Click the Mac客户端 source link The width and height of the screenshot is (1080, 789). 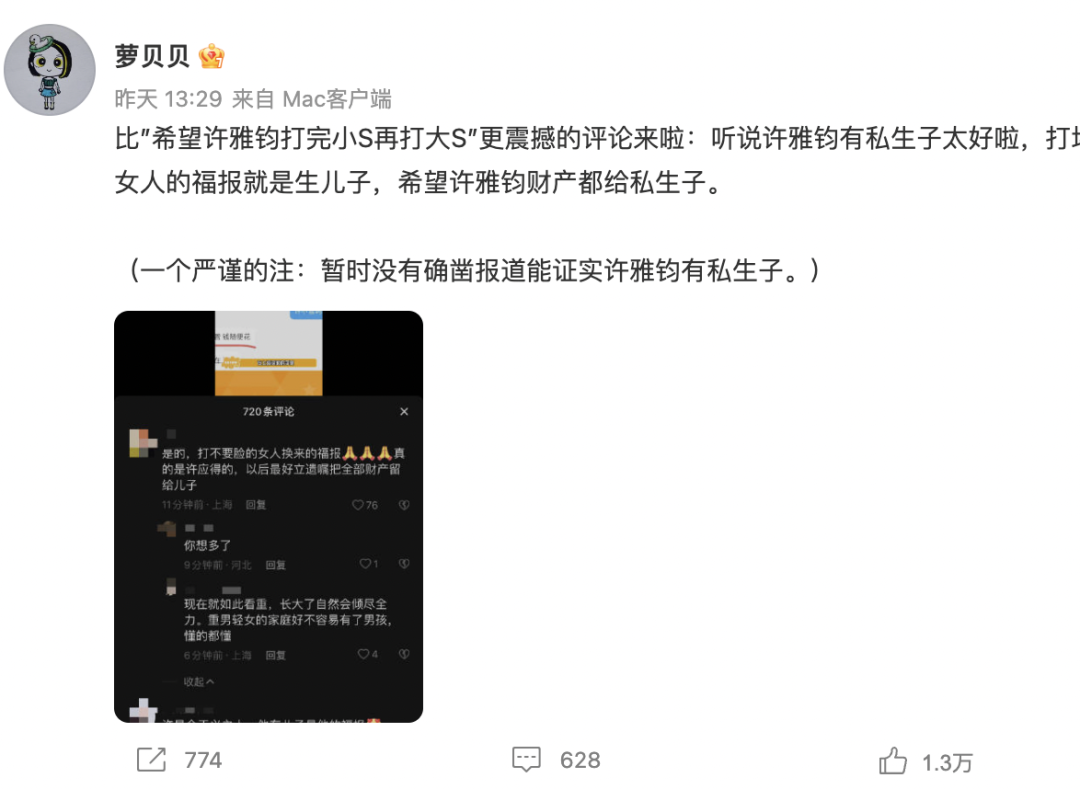[x=337, y=99]
